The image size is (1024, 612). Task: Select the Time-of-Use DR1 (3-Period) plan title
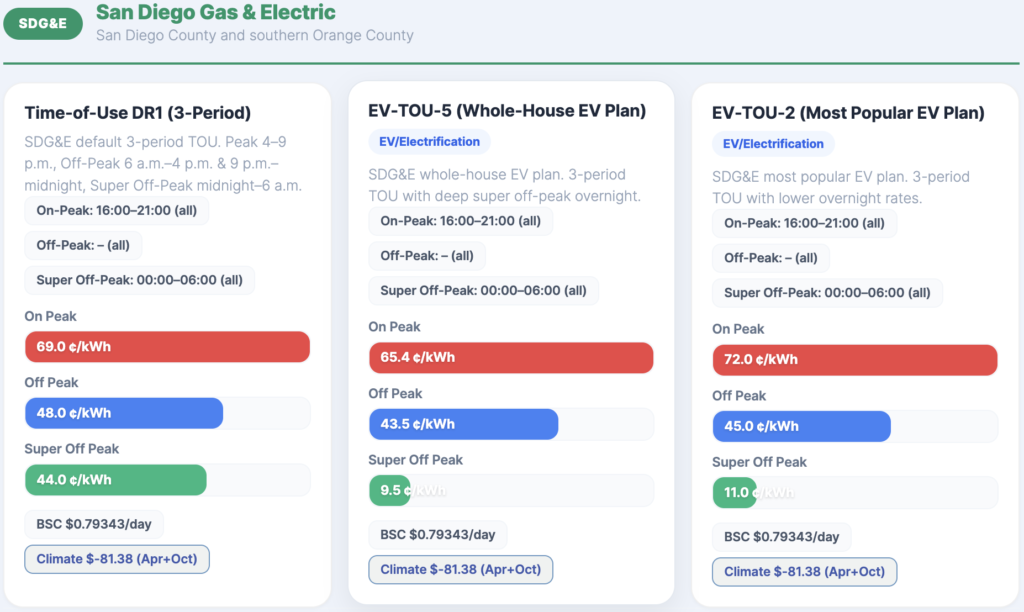[137, 113]
